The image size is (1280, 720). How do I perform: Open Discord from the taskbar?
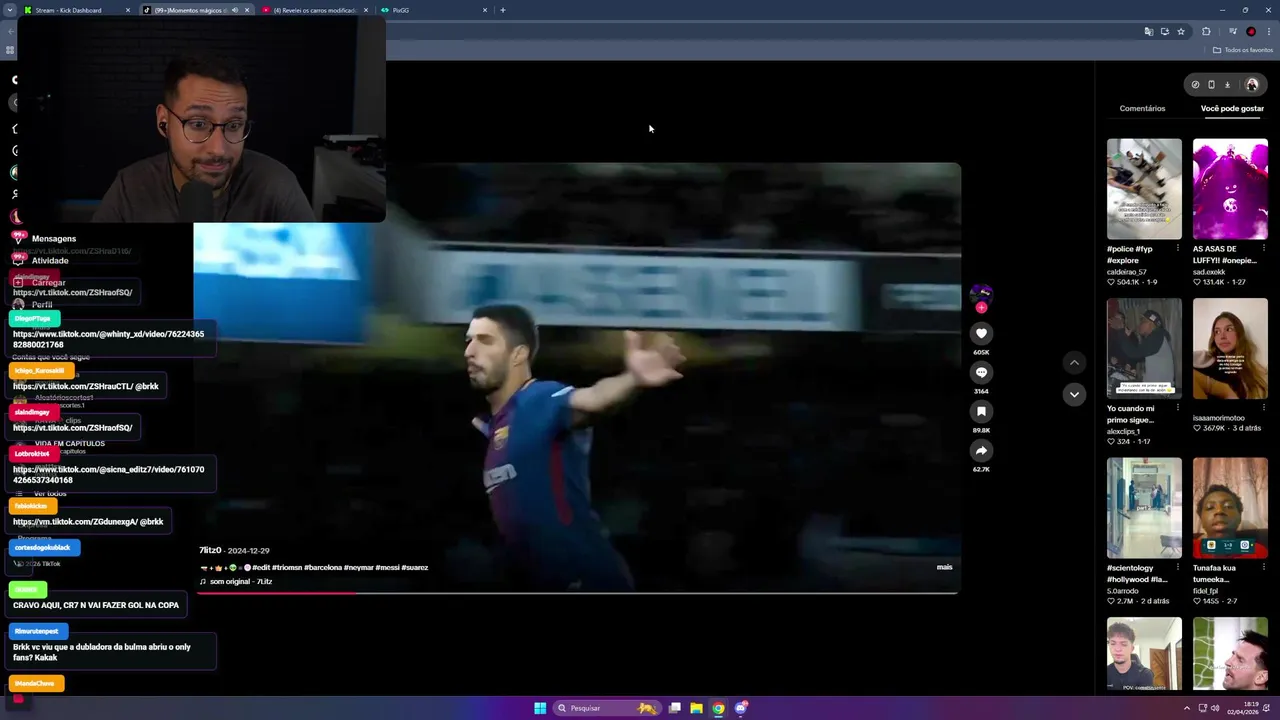coord(741,708)
